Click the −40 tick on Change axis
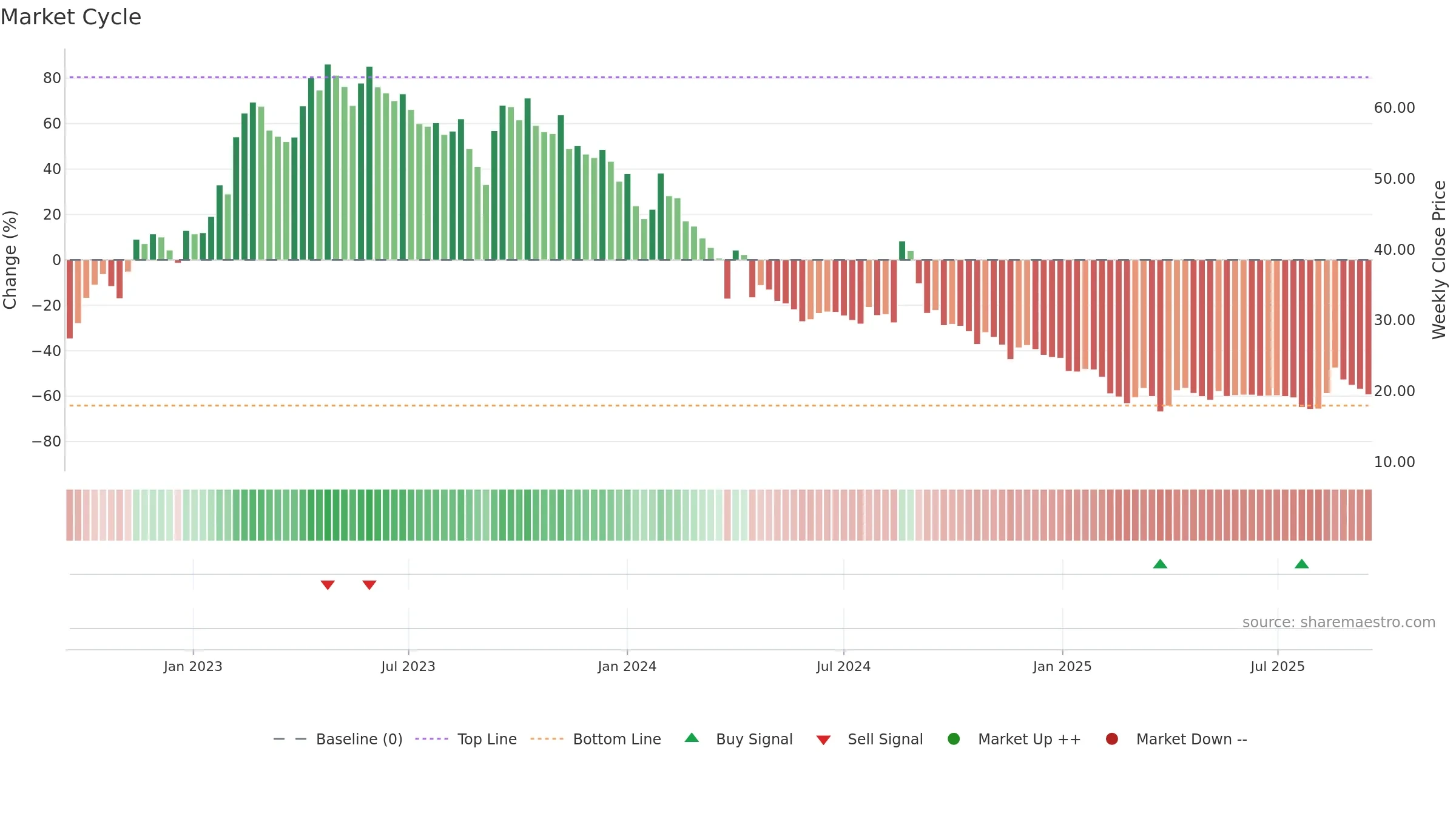The height and width of the screenshot is (819, 1456). coord(47,351)
